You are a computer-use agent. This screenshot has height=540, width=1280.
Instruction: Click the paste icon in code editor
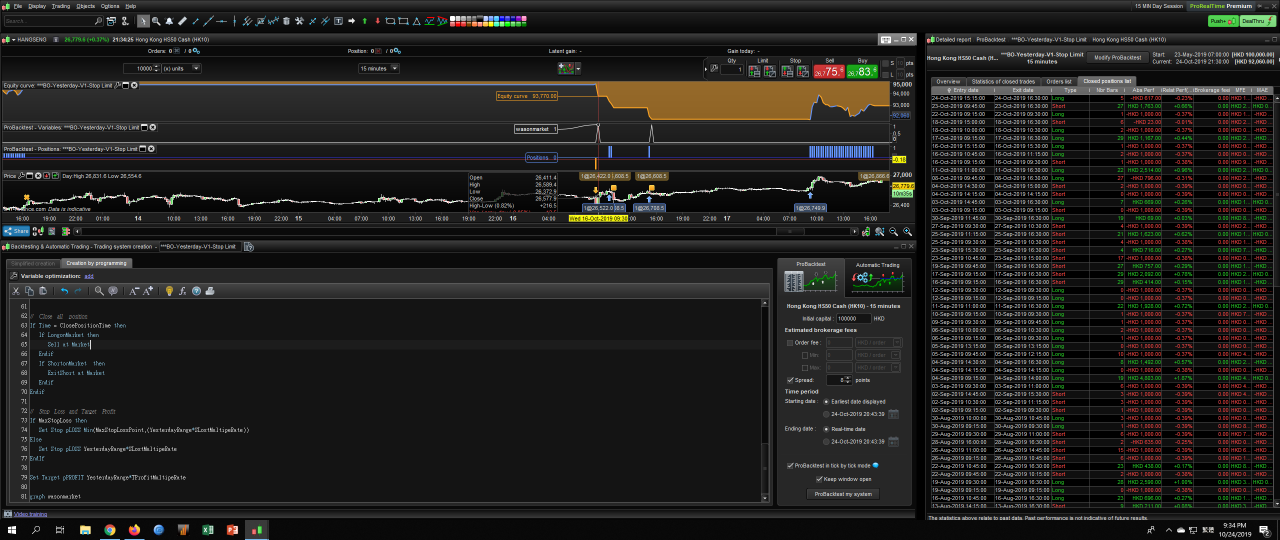pyautogui.click(x=43, y=291)
